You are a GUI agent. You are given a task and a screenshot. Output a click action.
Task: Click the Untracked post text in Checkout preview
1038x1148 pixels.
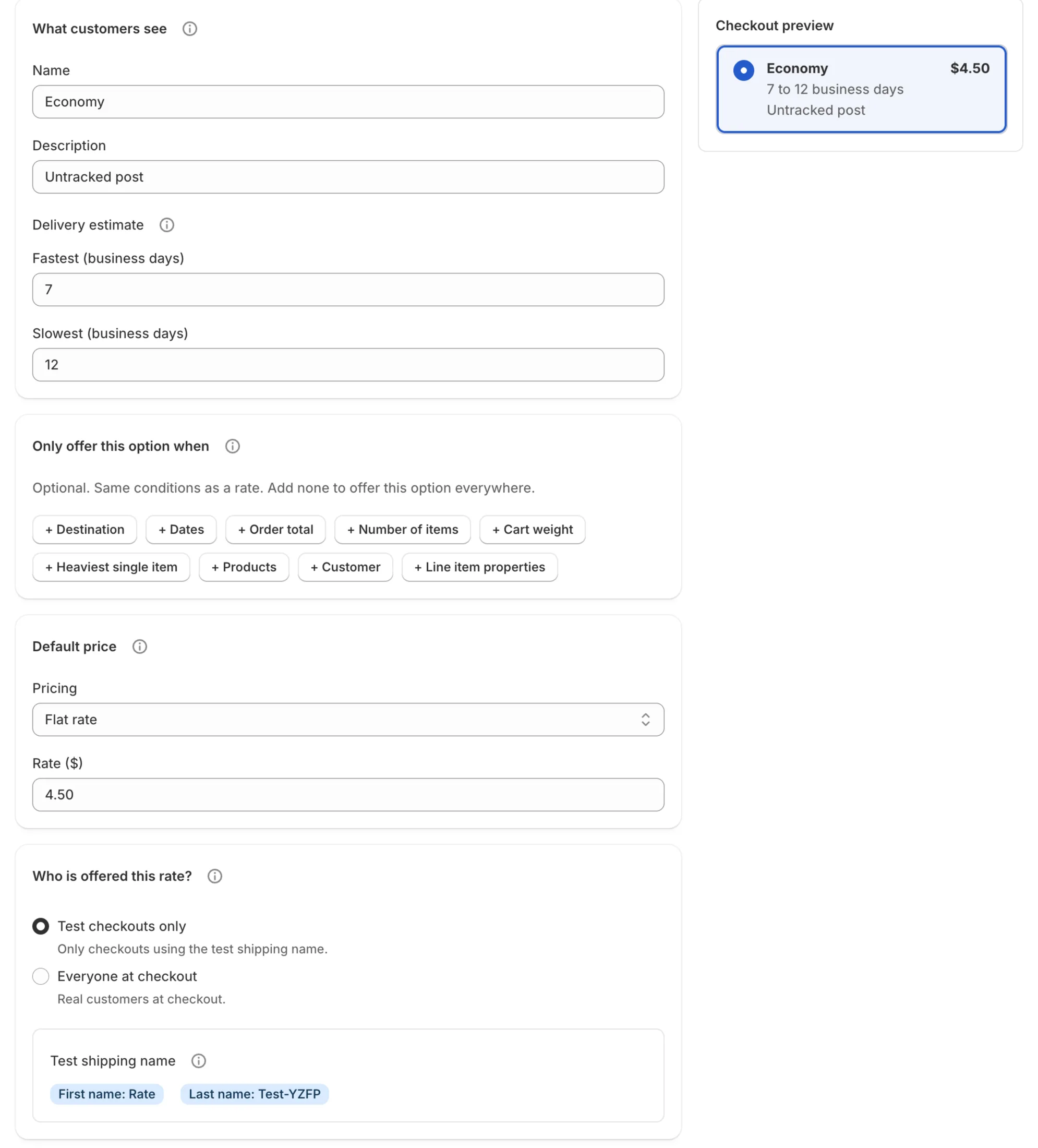click(x=815, y=110)
